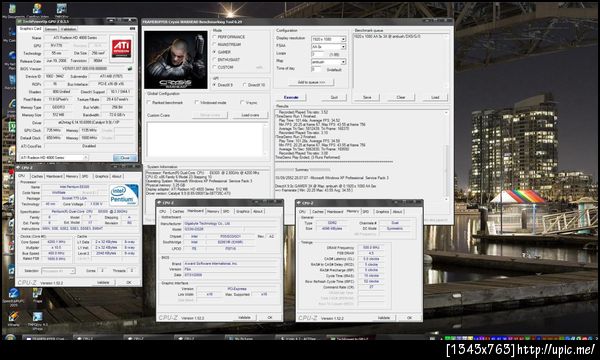The width and height of the screenshot is (600, 360).
Task: Choose the DirectX 10 API option
Action: click(x=245, y=85)
